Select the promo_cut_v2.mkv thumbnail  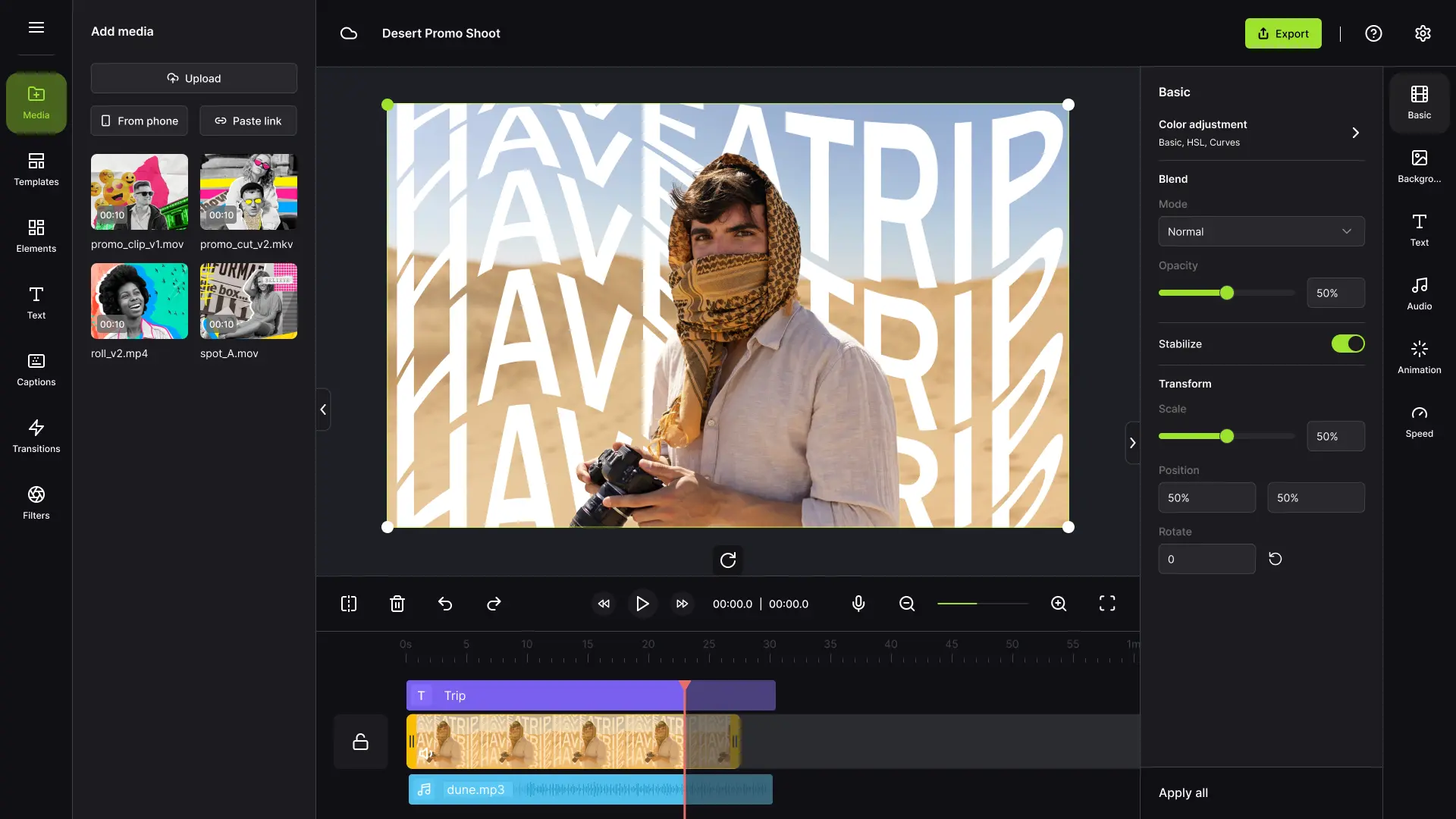click(249, 192)
